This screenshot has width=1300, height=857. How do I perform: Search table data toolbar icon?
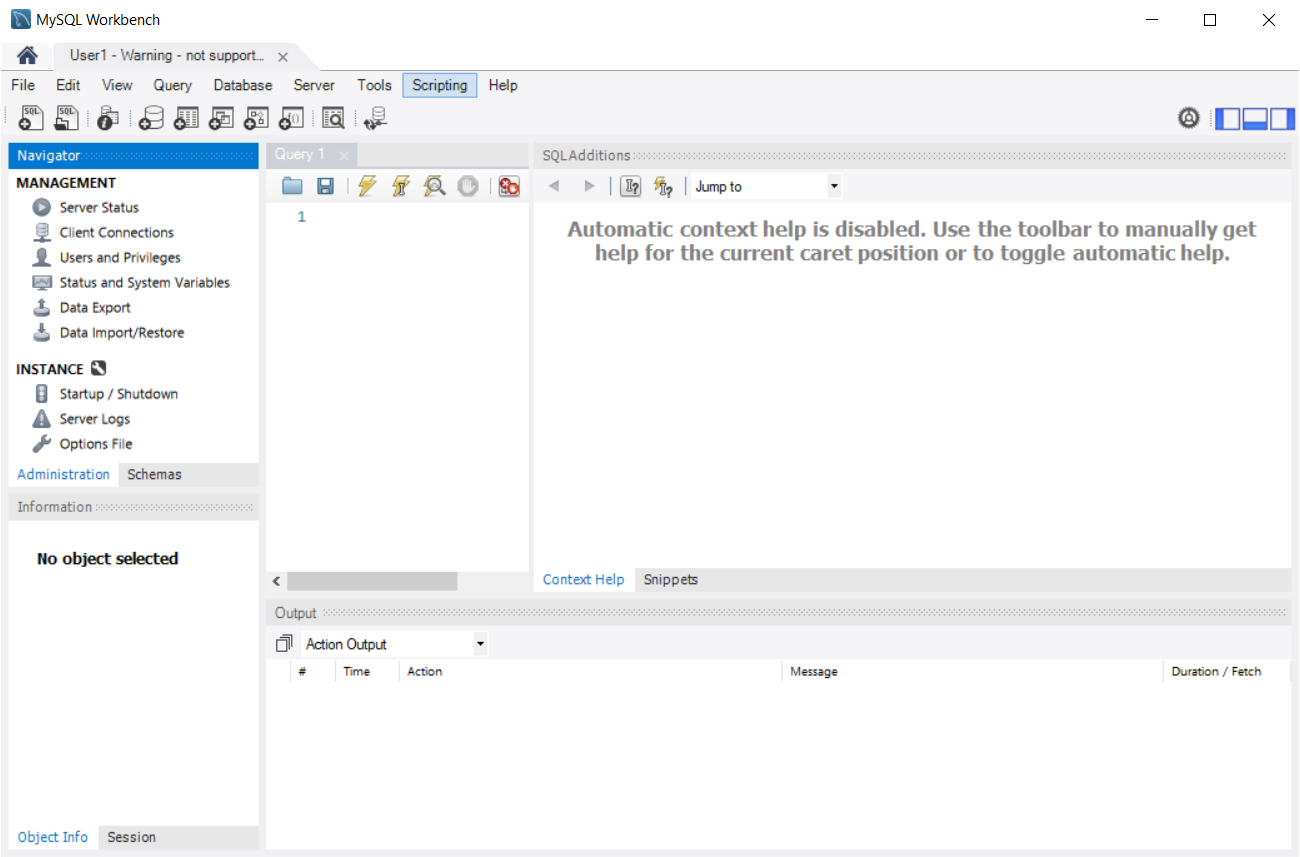pyautogui.click(x=333, y=118)
